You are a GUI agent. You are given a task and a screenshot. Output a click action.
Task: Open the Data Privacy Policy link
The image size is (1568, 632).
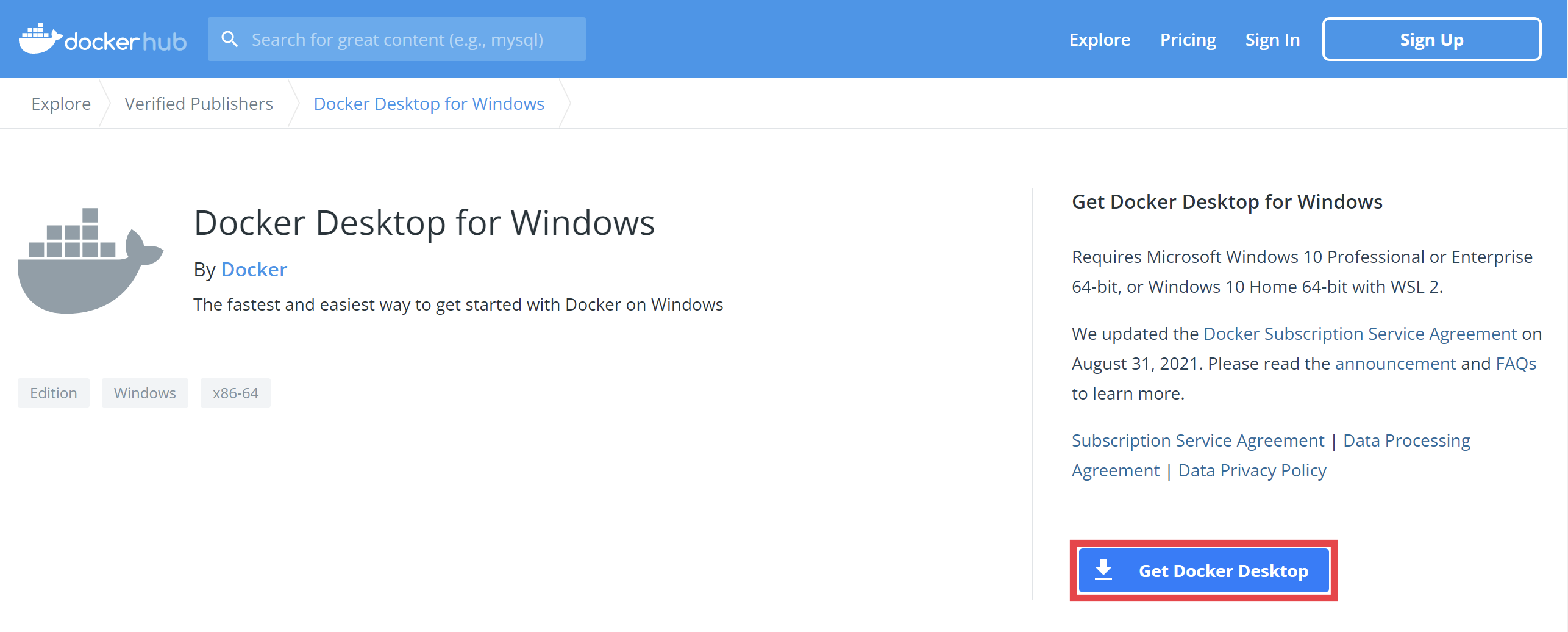(x=1252, y=470)
